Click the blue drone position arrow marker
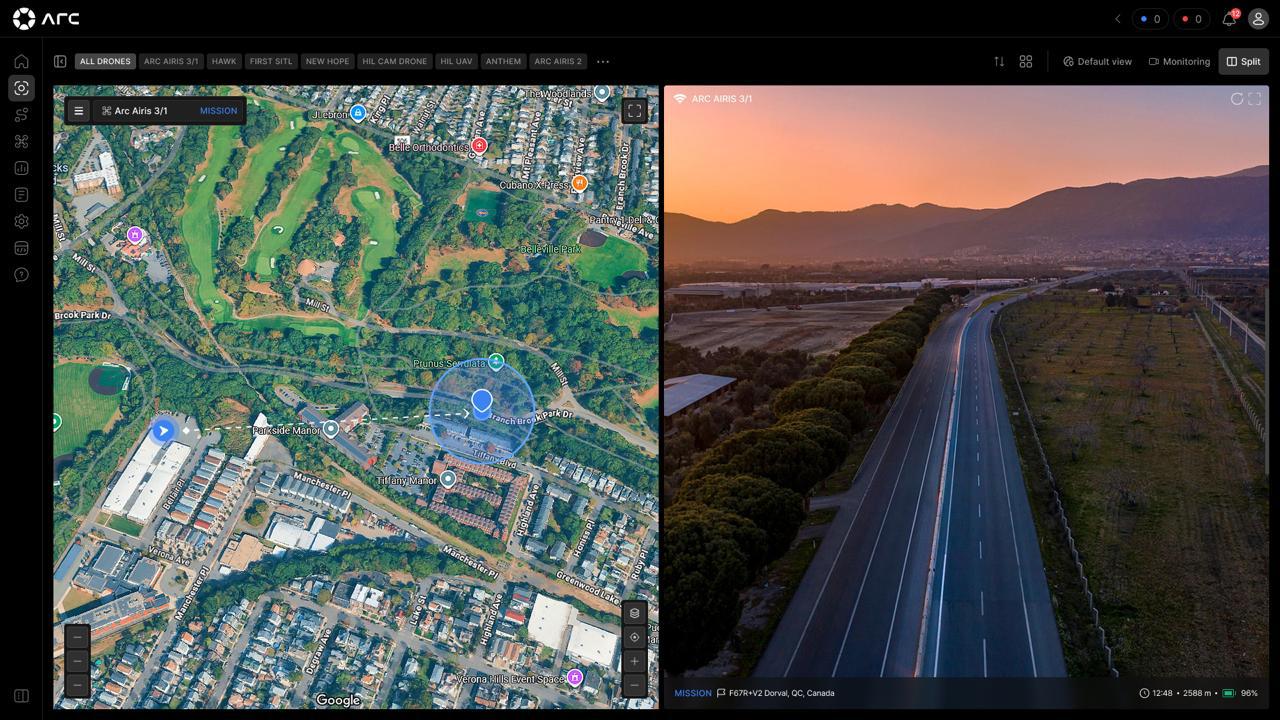Viewport: 1280px width, 720px height. pyautogui.click(x=163, y=431)
